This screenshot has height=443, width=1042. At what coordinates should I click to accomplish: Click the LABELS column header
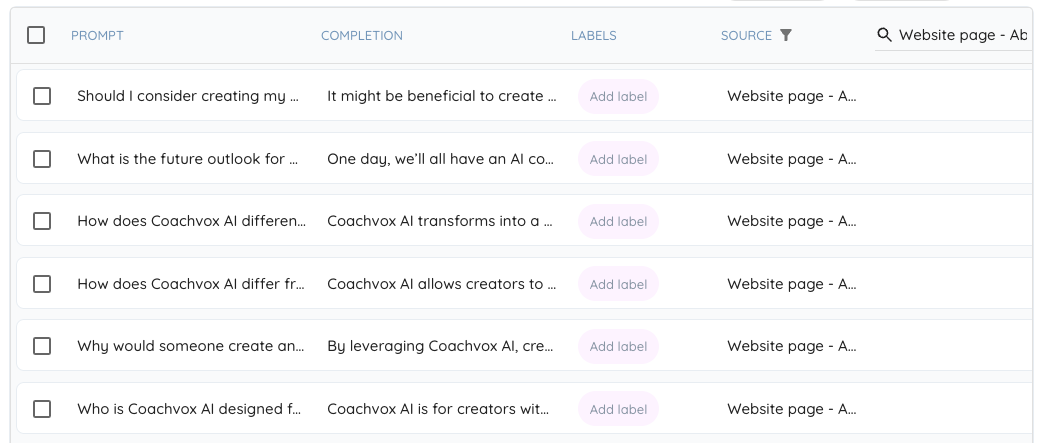pos(593,35)
